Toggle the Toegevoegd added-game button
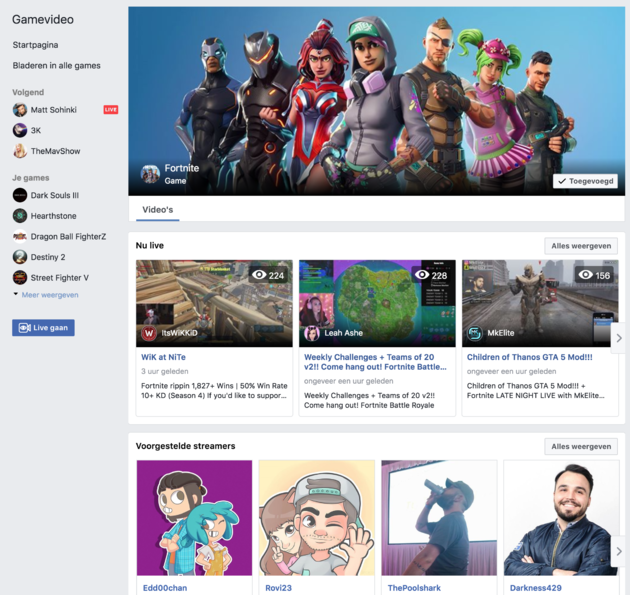Screen dimensions: 630x595 click(x=585, y=181)
